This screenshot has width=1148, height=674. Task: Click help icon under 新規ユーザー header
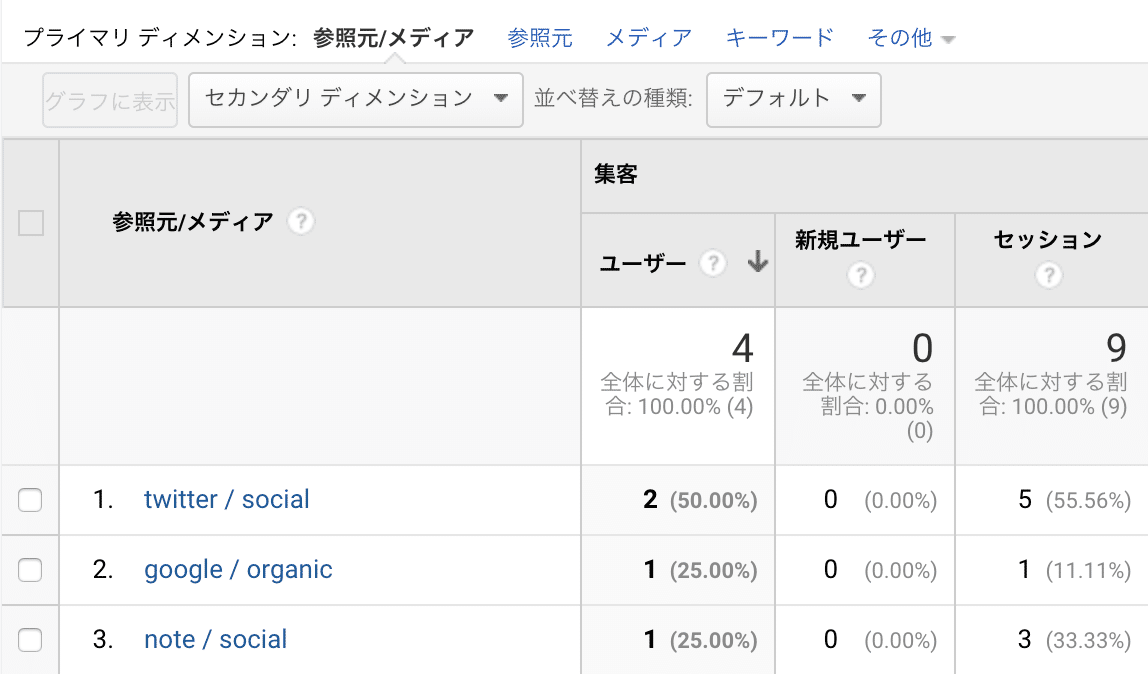860,275
